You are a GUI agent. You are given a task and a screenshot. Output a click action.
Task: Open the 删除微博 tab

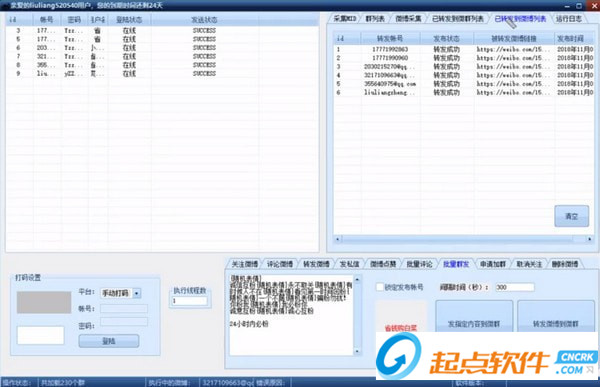coord(565,264)
